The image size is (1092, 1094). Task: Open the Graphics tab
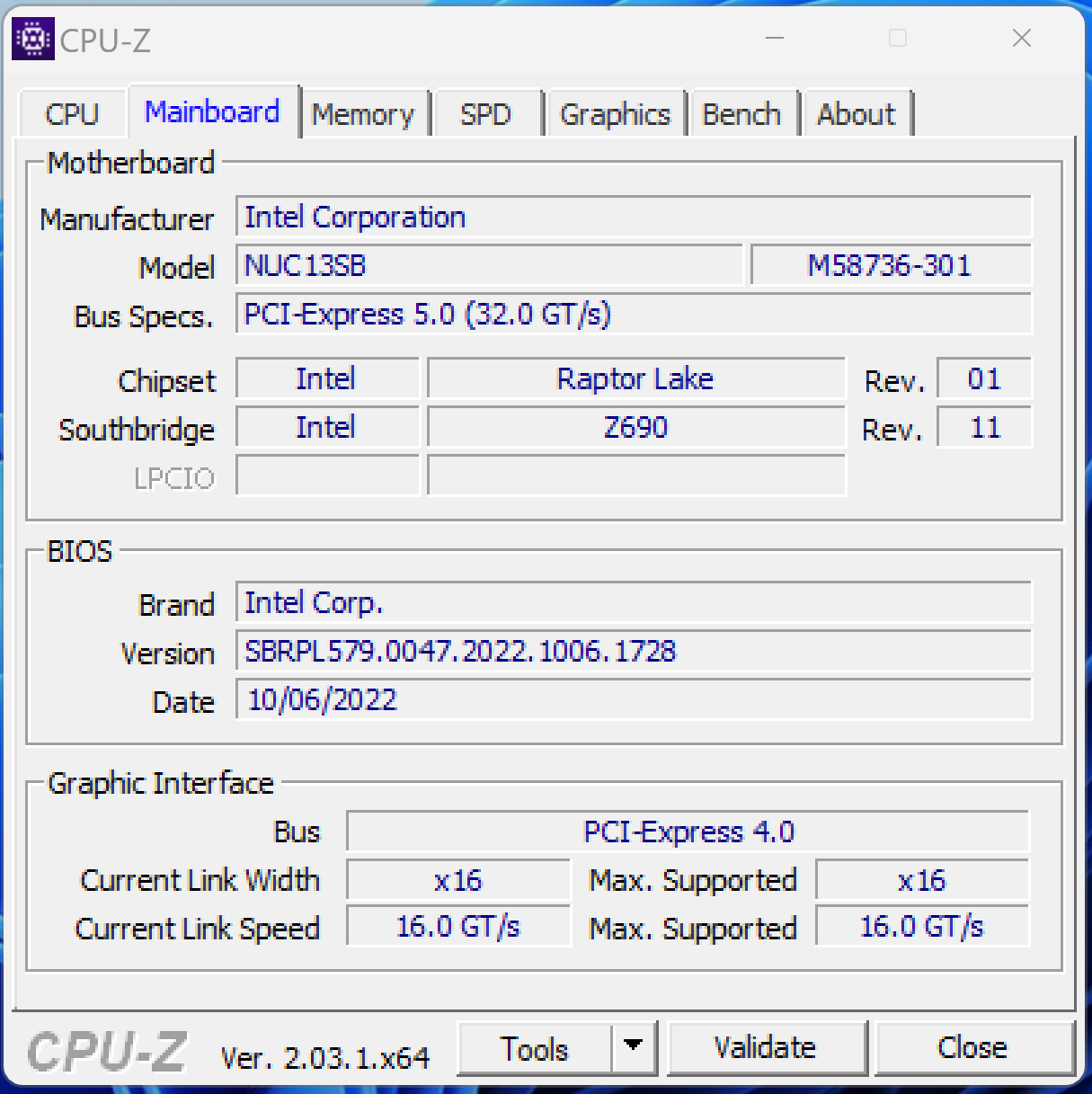point(615,114)
